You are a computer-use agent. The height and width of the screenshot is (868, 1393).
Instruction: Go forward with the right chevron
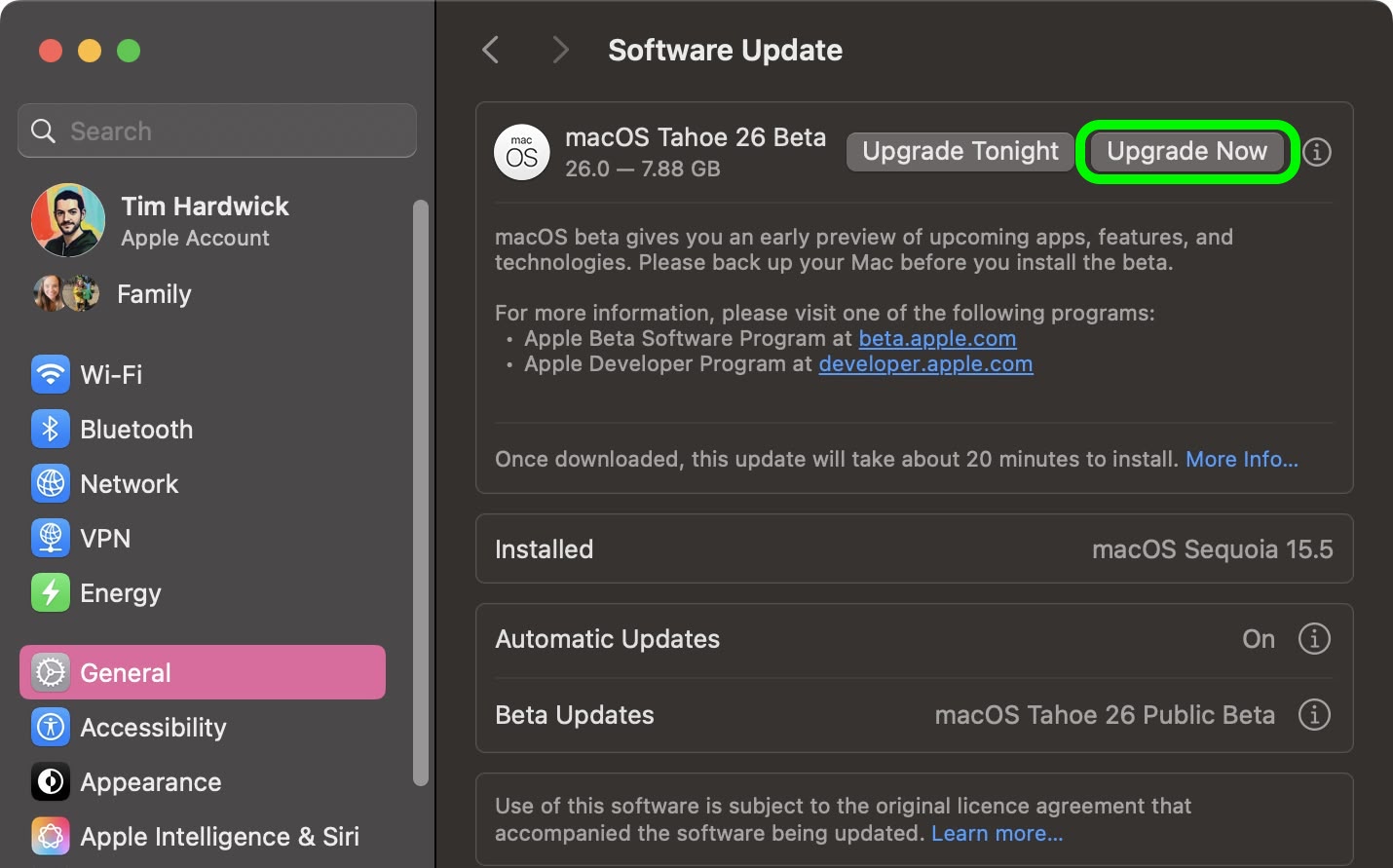(560, 50)
